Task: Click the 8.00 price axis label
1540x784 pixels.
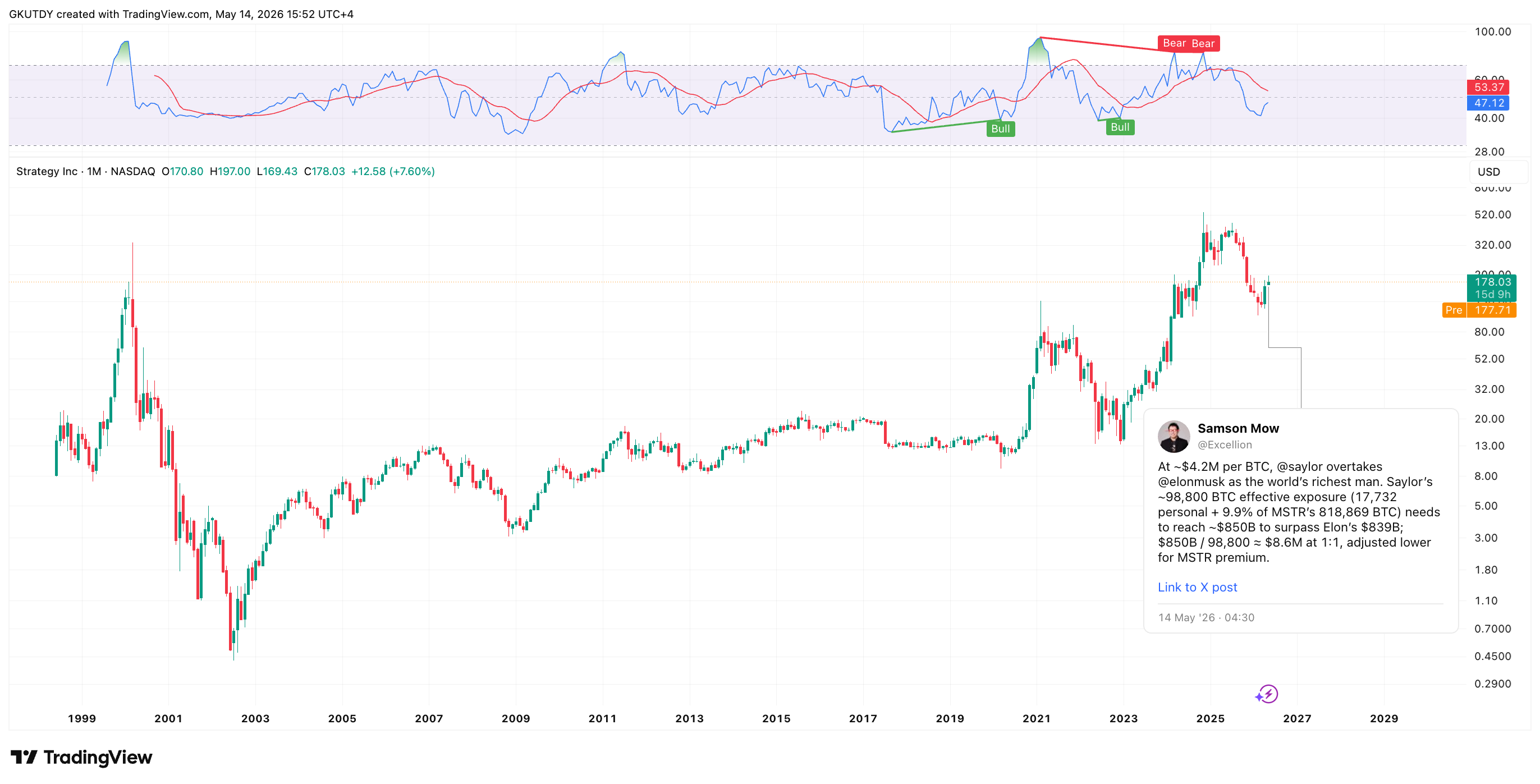Action: [x=1486, y=476]
